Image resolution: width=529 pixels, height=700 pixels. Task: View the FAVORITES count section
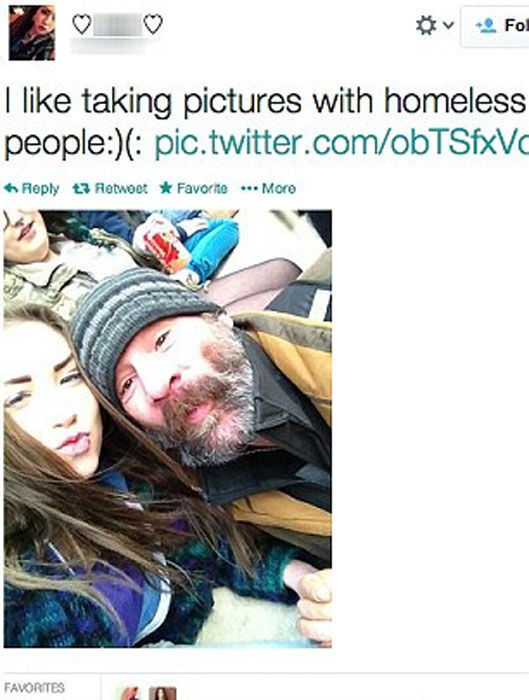coord(34,688)
